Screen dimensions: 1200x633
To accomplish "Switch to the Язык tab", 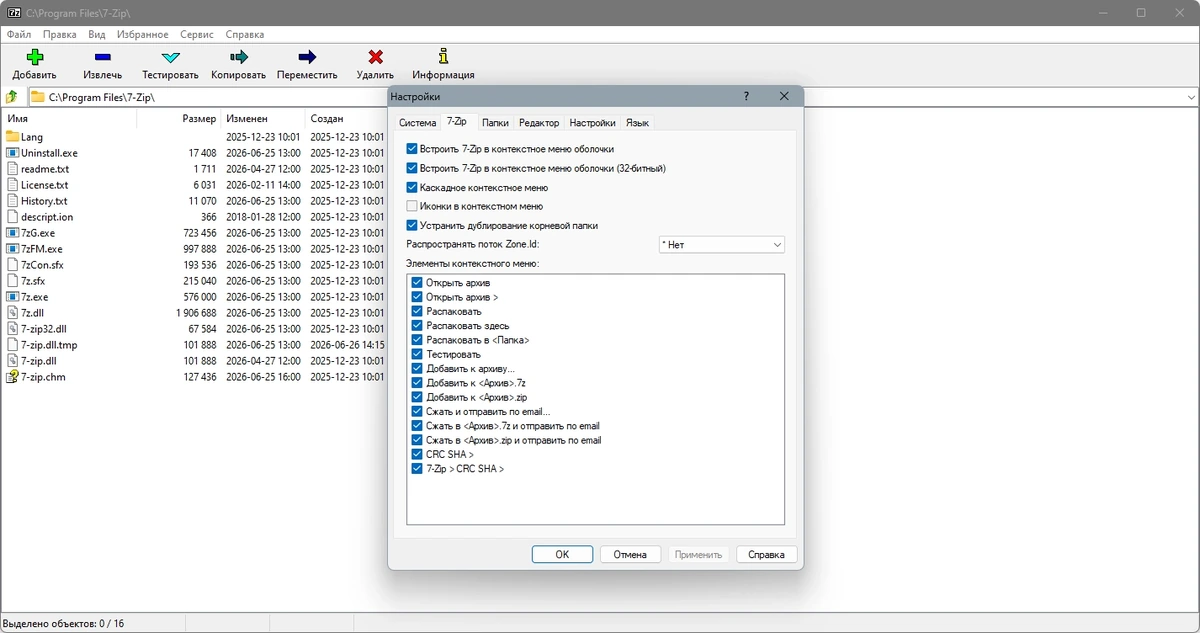I will [638, 123].
